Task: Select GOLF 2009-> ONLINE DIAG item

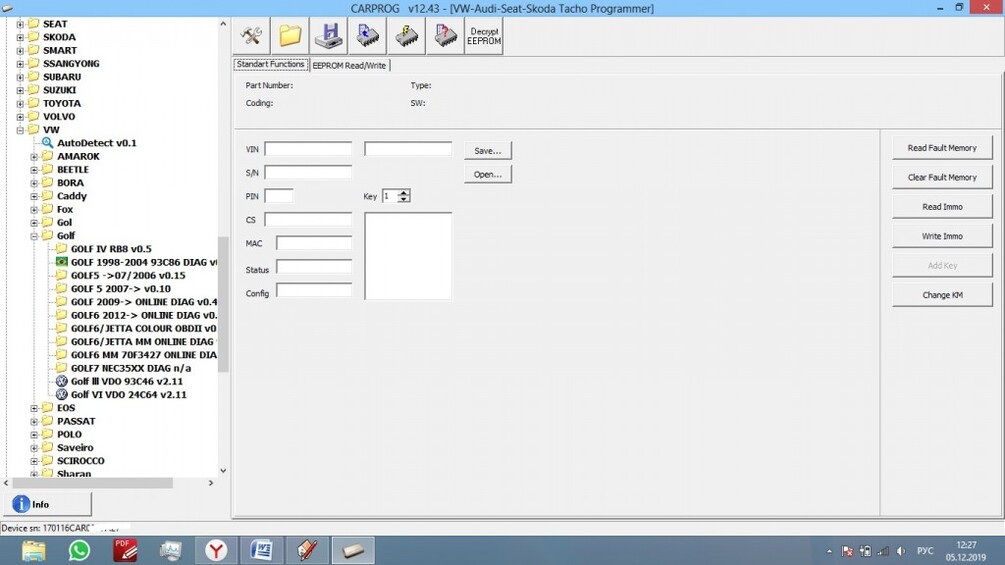Action: (x=144, y=302)
